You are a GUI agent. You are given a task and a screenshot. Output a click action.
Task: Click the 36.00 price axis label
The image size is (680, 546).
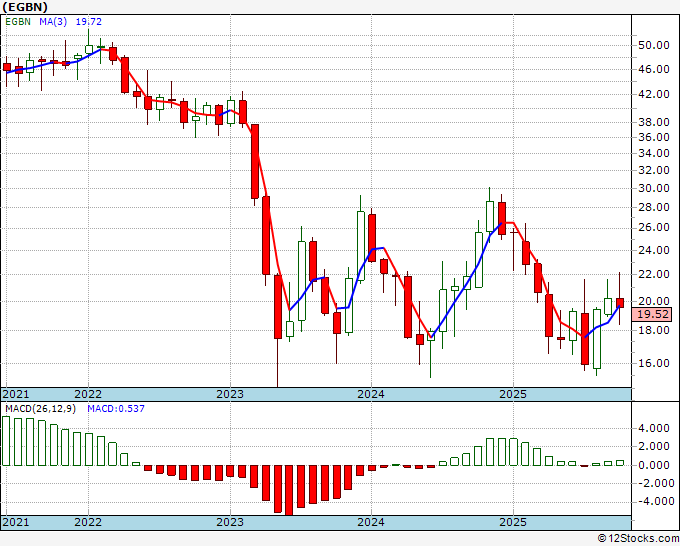click(x=654, y=137)
